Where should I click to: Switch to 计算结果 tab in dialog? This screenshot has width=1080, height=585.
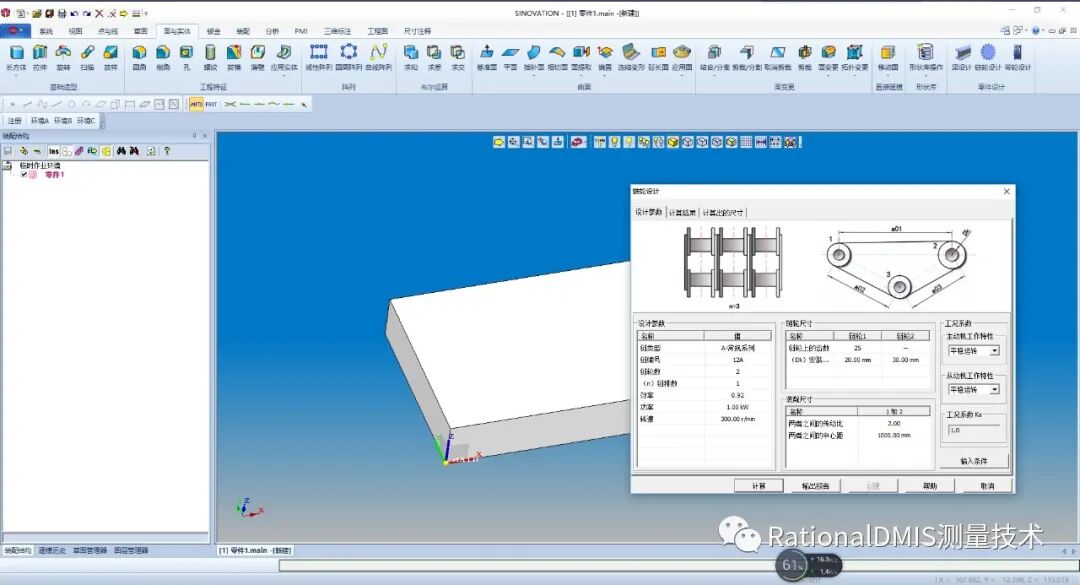click(x=682, y=212)
